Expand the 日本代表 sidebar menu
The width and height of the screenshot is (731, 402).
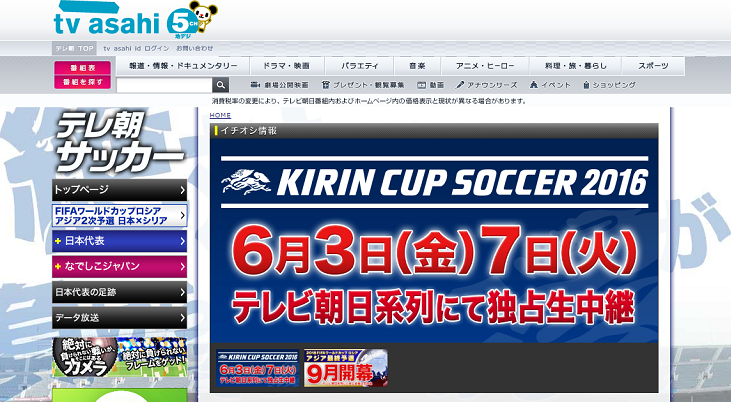coord(119,241)
